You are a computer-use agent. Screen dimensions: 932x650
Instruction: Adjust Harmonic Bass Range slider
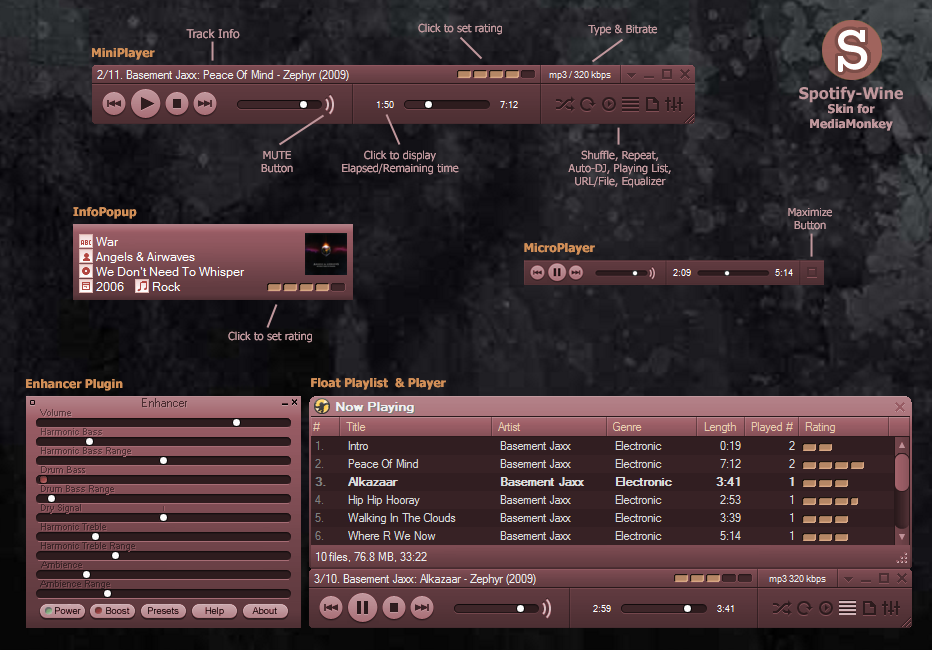[163, 460]
